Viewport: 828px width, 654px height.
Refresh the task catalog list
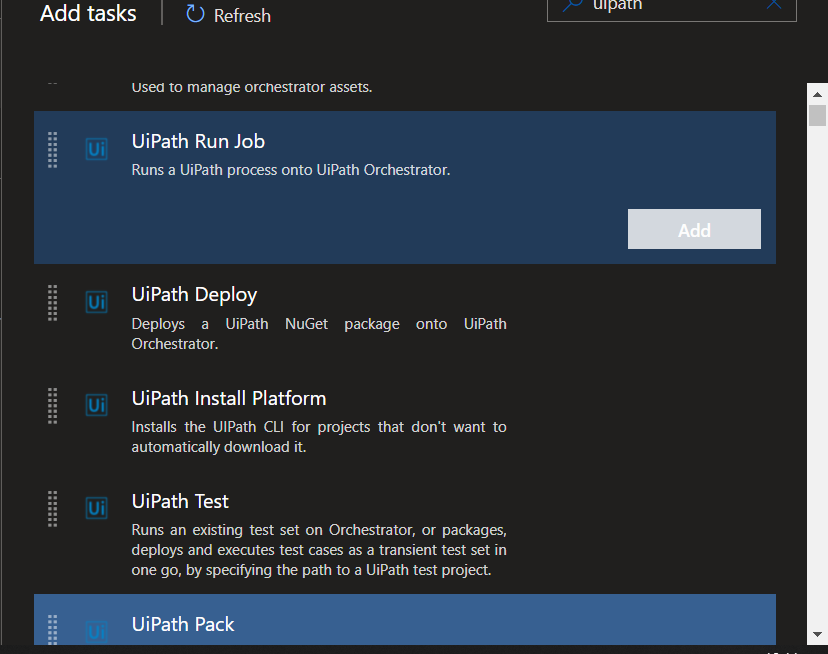coord(227,15)
